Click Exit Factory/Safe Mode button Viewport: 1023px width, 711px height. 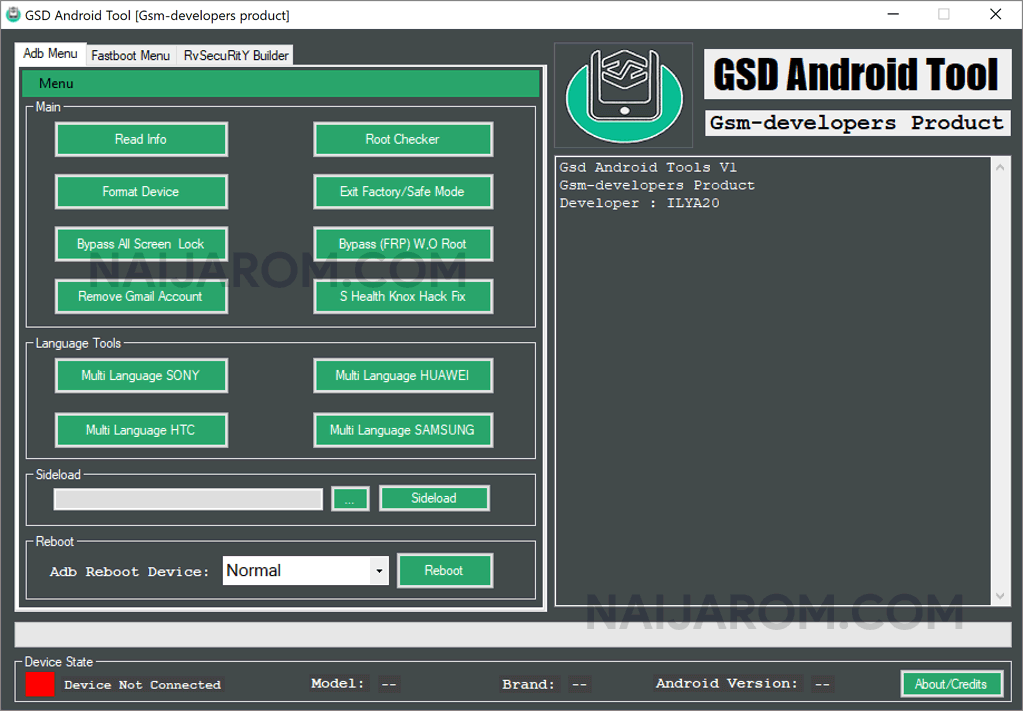tap(403, 192)
